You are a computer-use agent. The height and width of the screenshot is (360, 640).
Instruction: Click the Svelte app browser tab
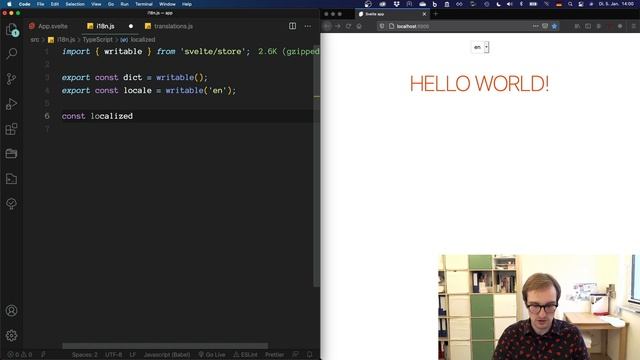391,14
